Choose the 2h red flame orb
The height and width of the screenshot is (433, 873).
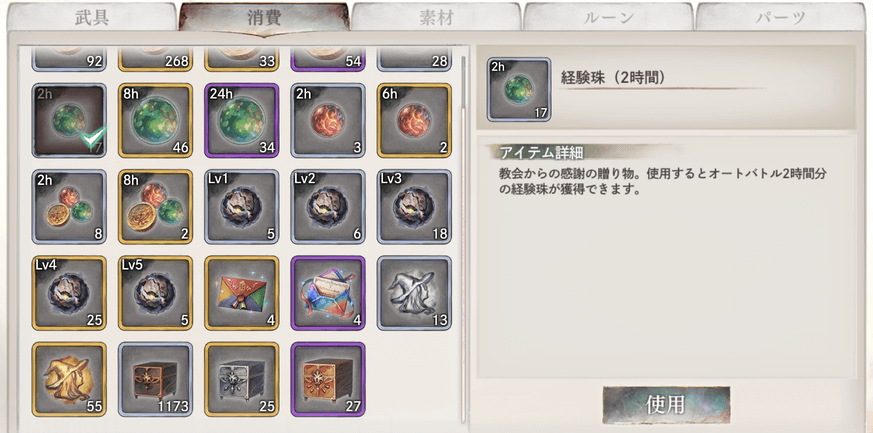click(328, 121)
